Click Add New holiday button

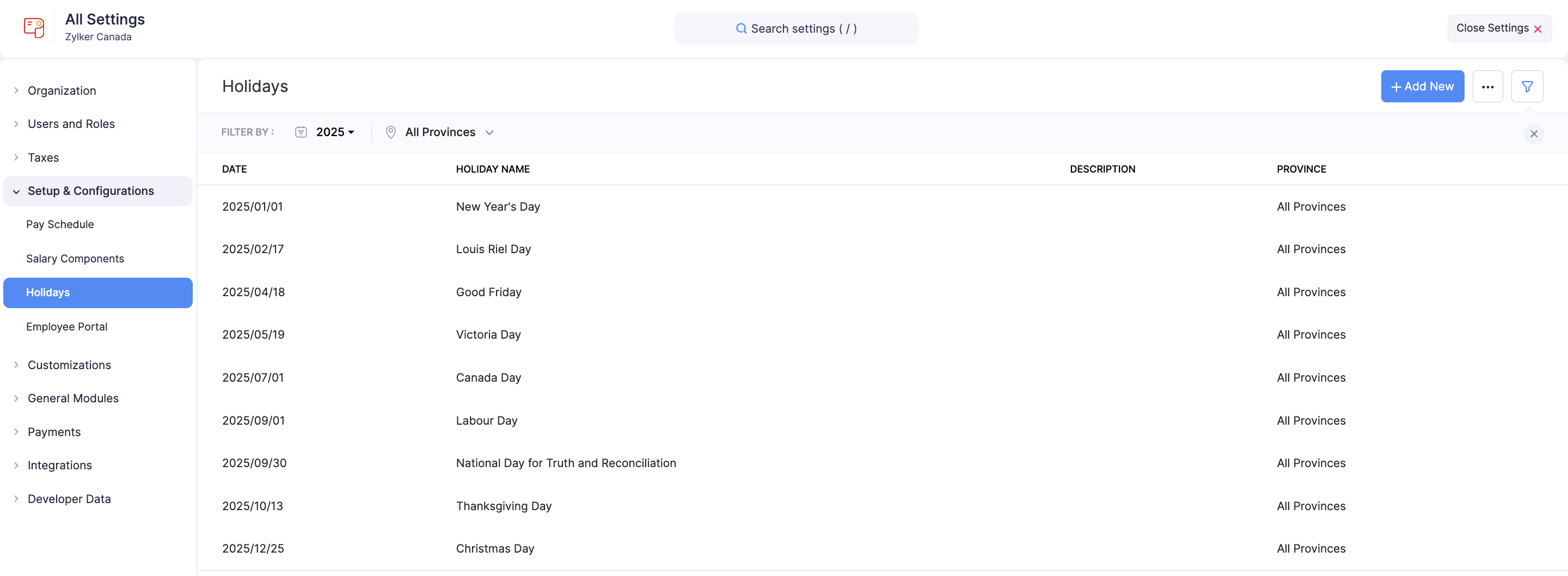click(x=1422, y=87)
